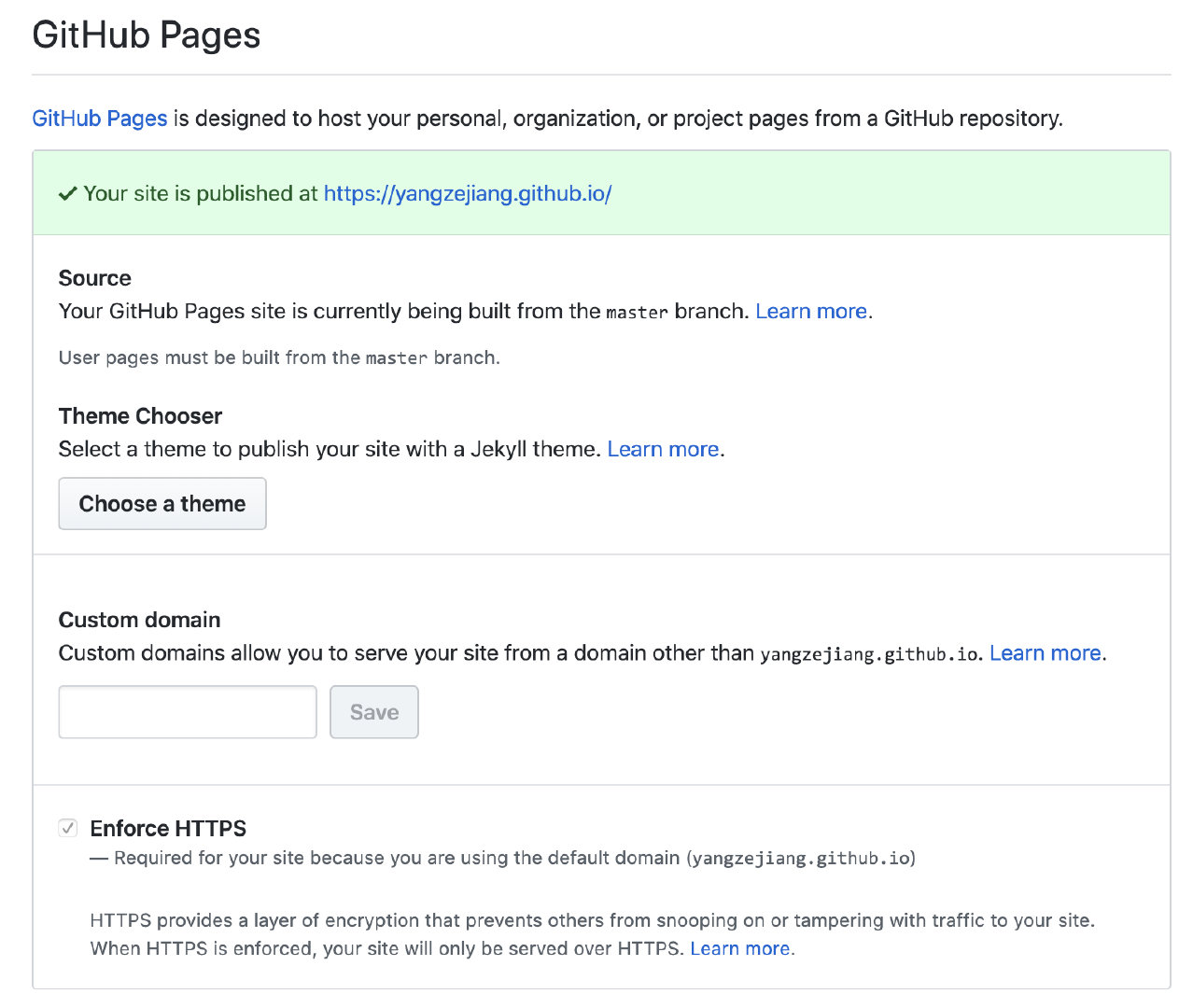Click the Source section heading
The width and height of the screenshot is (1193, 1008).
[94, 278]
